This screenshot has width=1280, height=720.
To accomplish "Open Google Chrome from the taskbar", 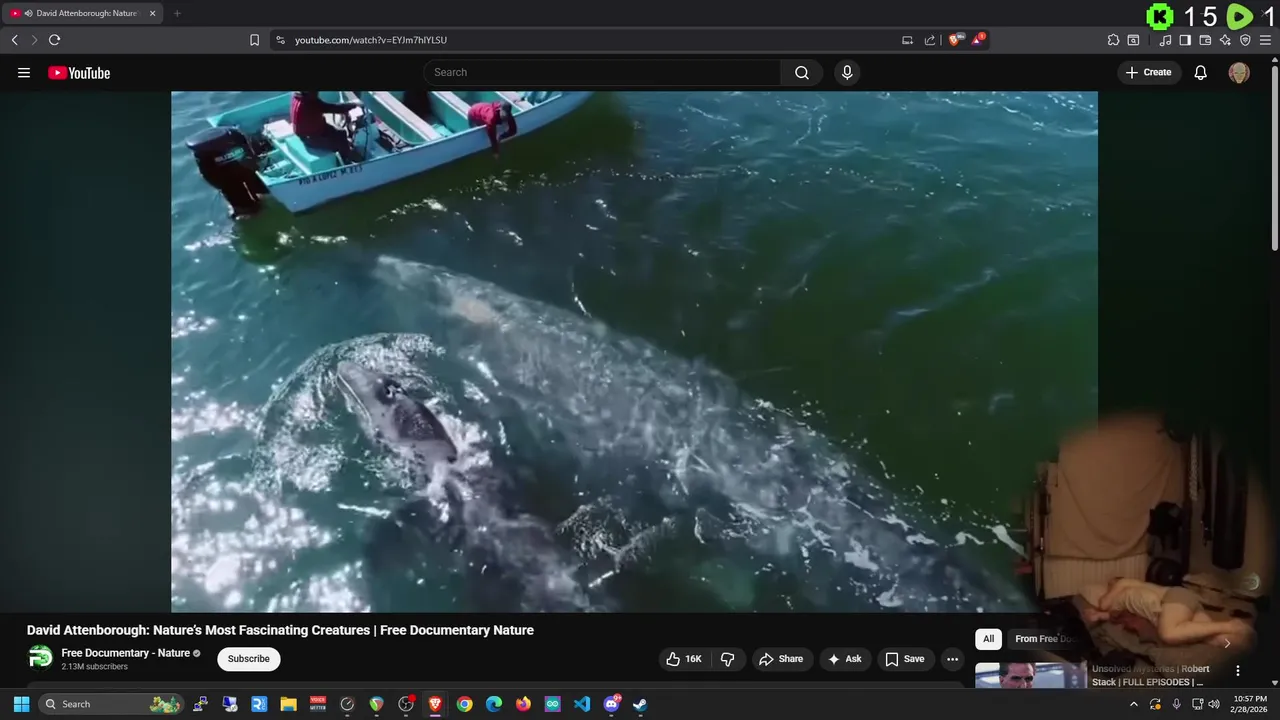I will click(464, 704).
